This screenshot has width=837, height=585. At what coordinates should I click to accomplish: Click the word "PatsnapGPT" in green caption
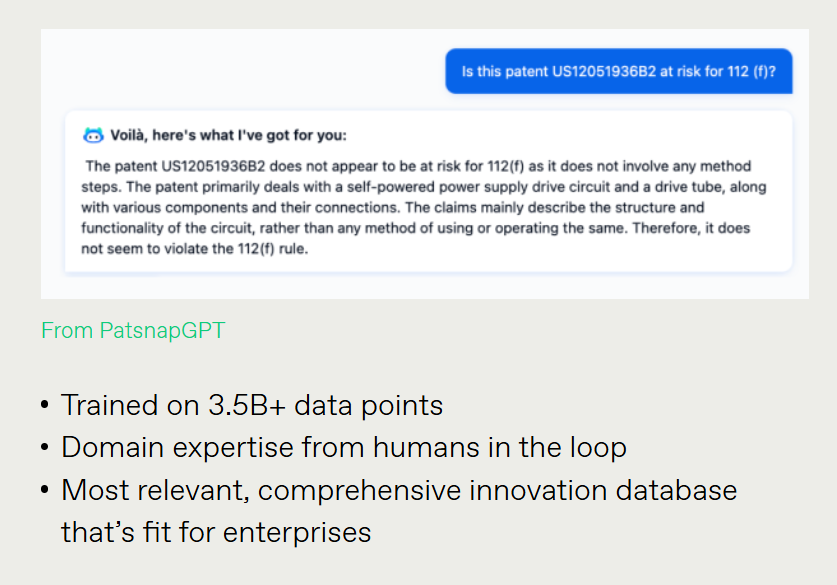(x=162, y=330)
